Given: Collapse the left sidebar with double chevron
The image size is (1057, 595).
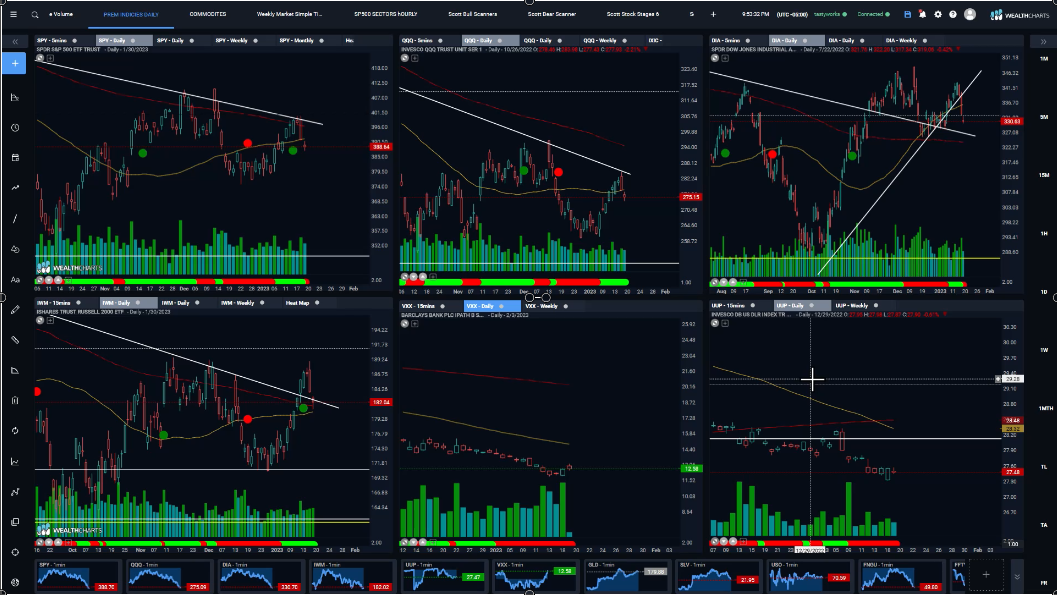Looking at the screenshot, I should pos(15,42).
